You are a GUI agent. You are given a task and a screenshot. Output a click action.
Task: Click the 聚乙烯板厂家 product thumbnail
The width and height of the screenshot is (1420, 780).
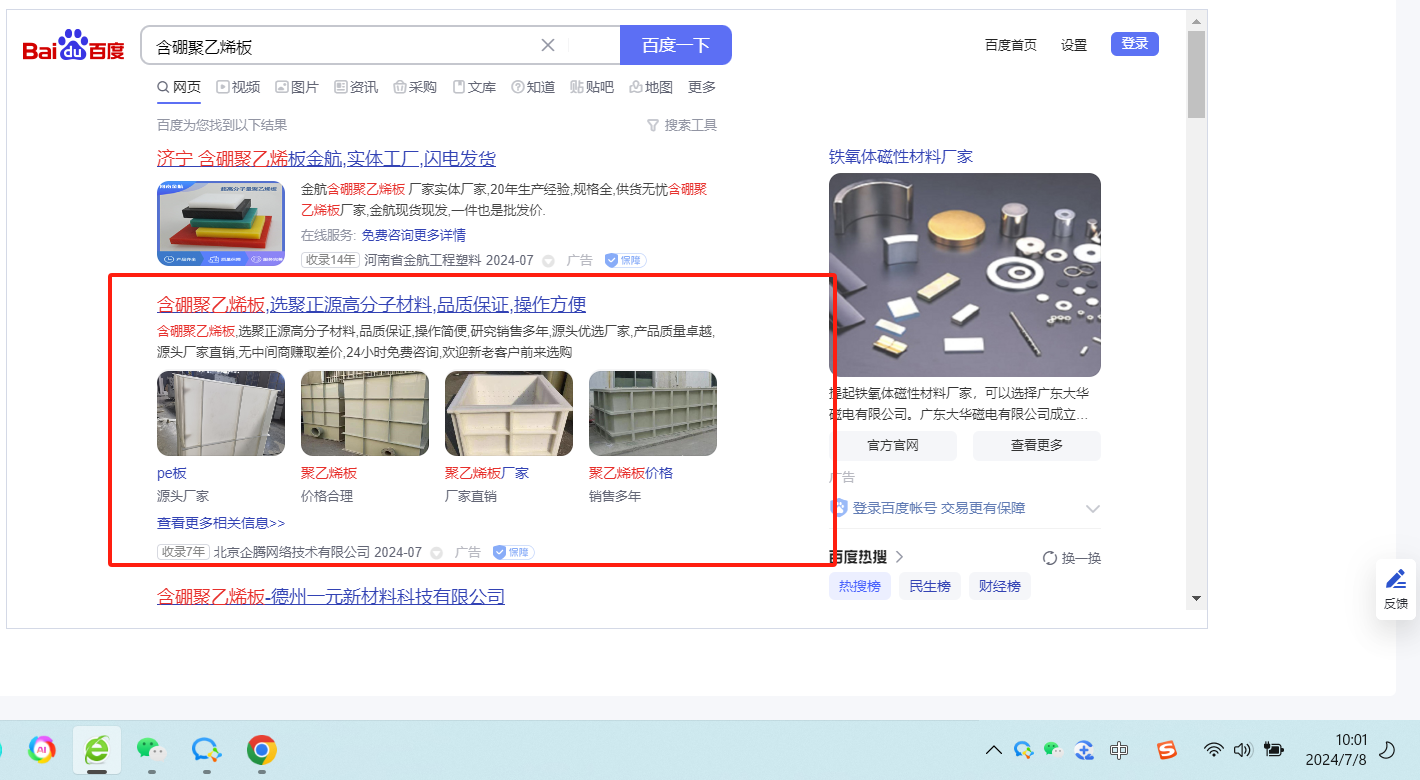tap(509, 413)
